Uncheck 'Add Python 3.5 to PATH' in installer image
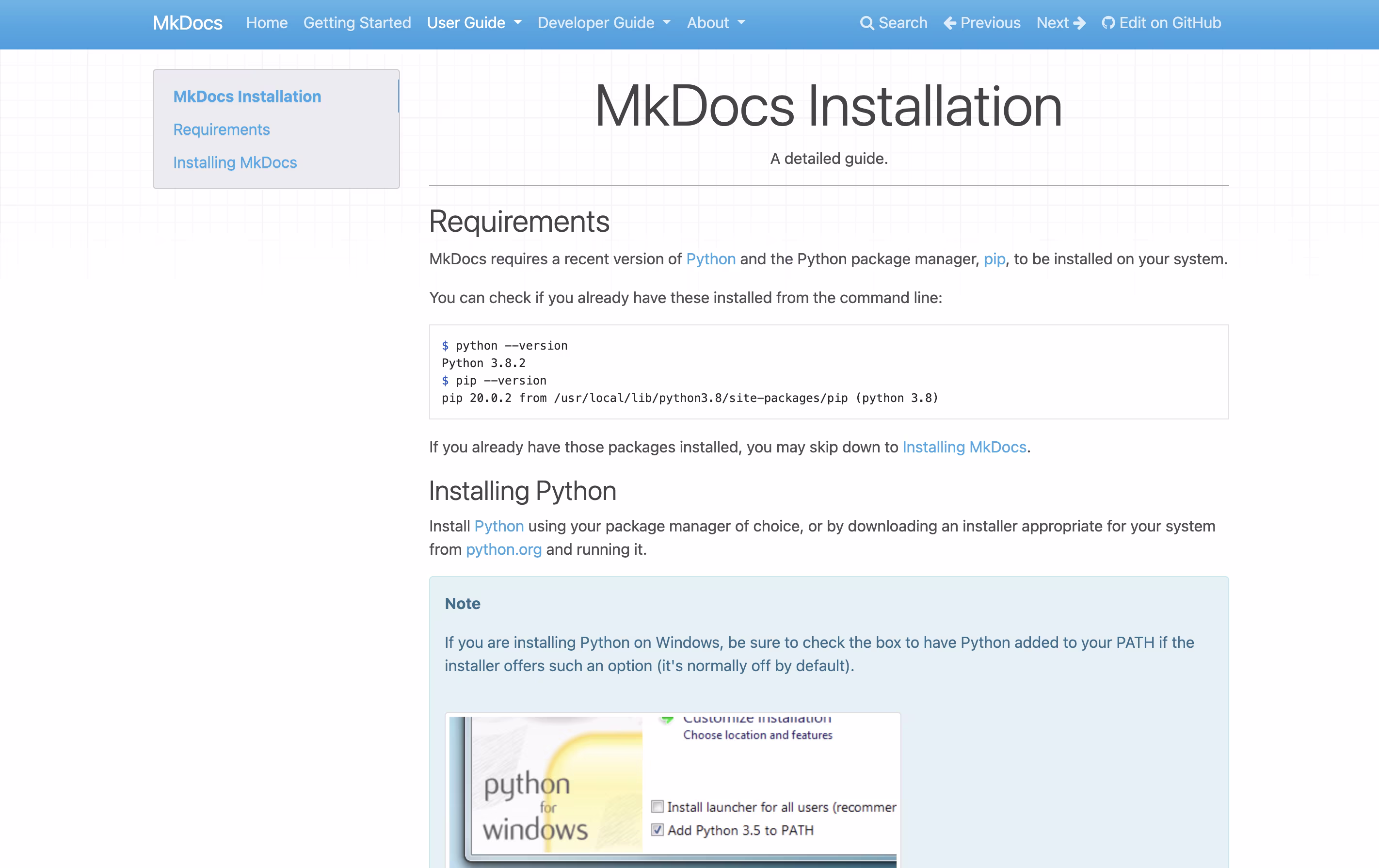The width and height of the screenshot is (1379, 868). click(x=657, y=830)
